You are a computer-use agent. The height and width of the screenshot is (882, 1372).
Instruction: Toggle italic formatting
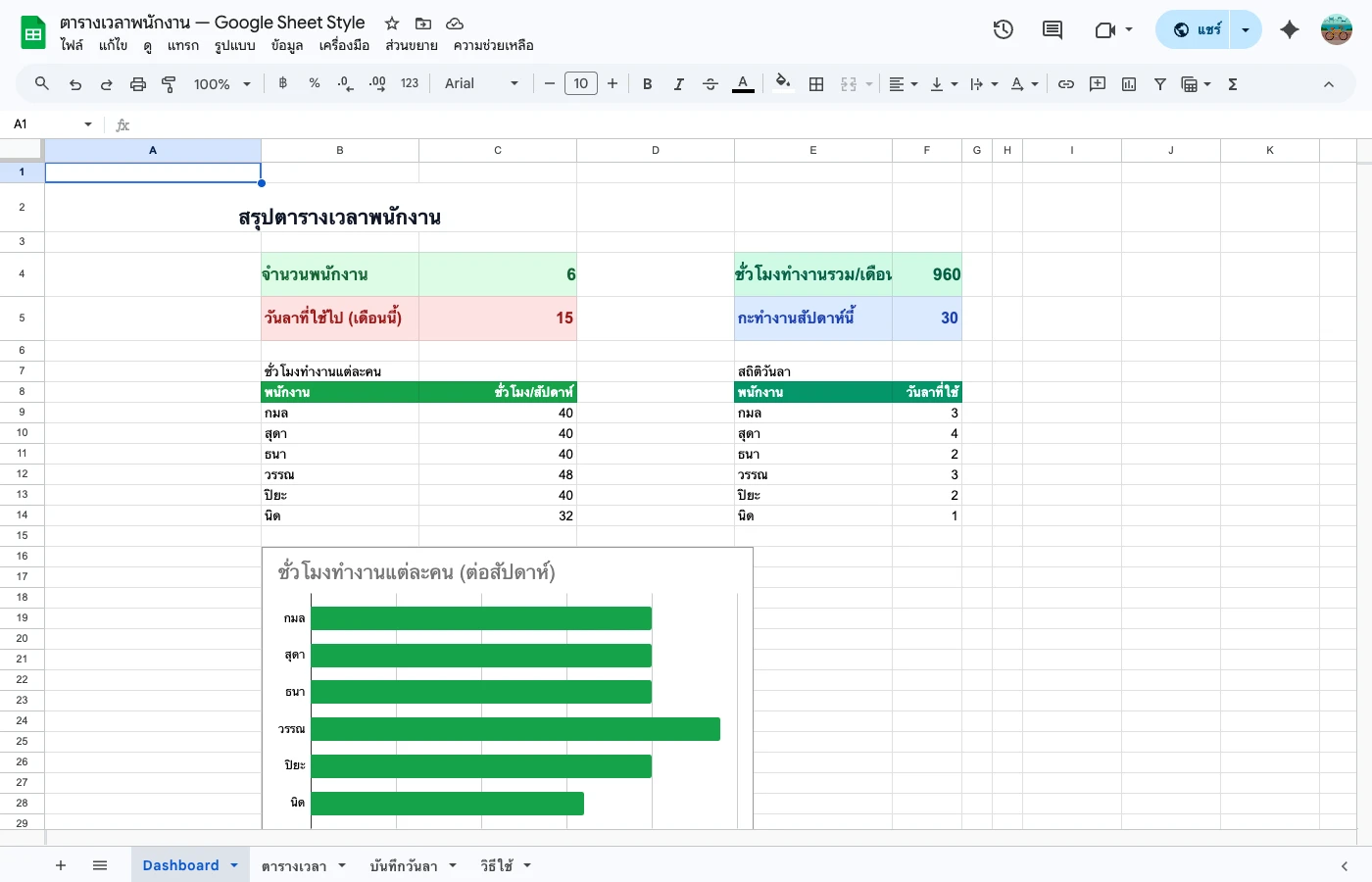coord(678,83)
